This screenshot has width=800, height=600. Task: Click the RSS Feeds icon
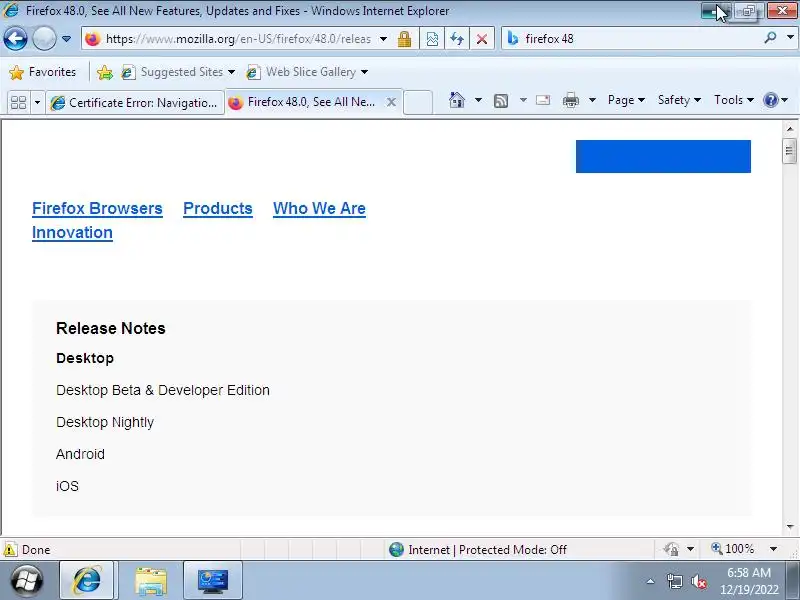coord(501,101)
